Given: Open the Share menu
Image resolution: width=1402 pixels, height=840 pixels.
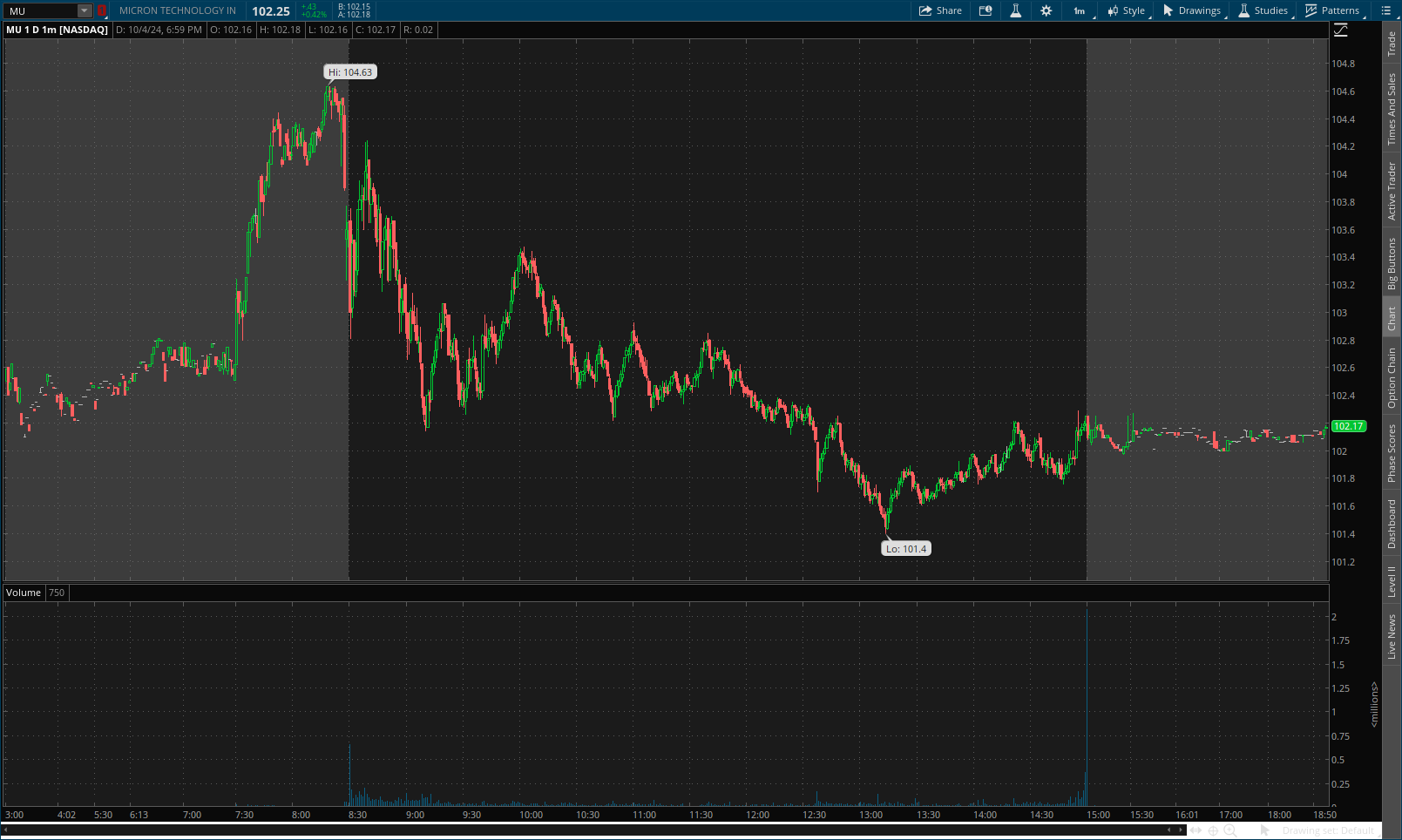Looking at the screenshot, I should point(940,10).
